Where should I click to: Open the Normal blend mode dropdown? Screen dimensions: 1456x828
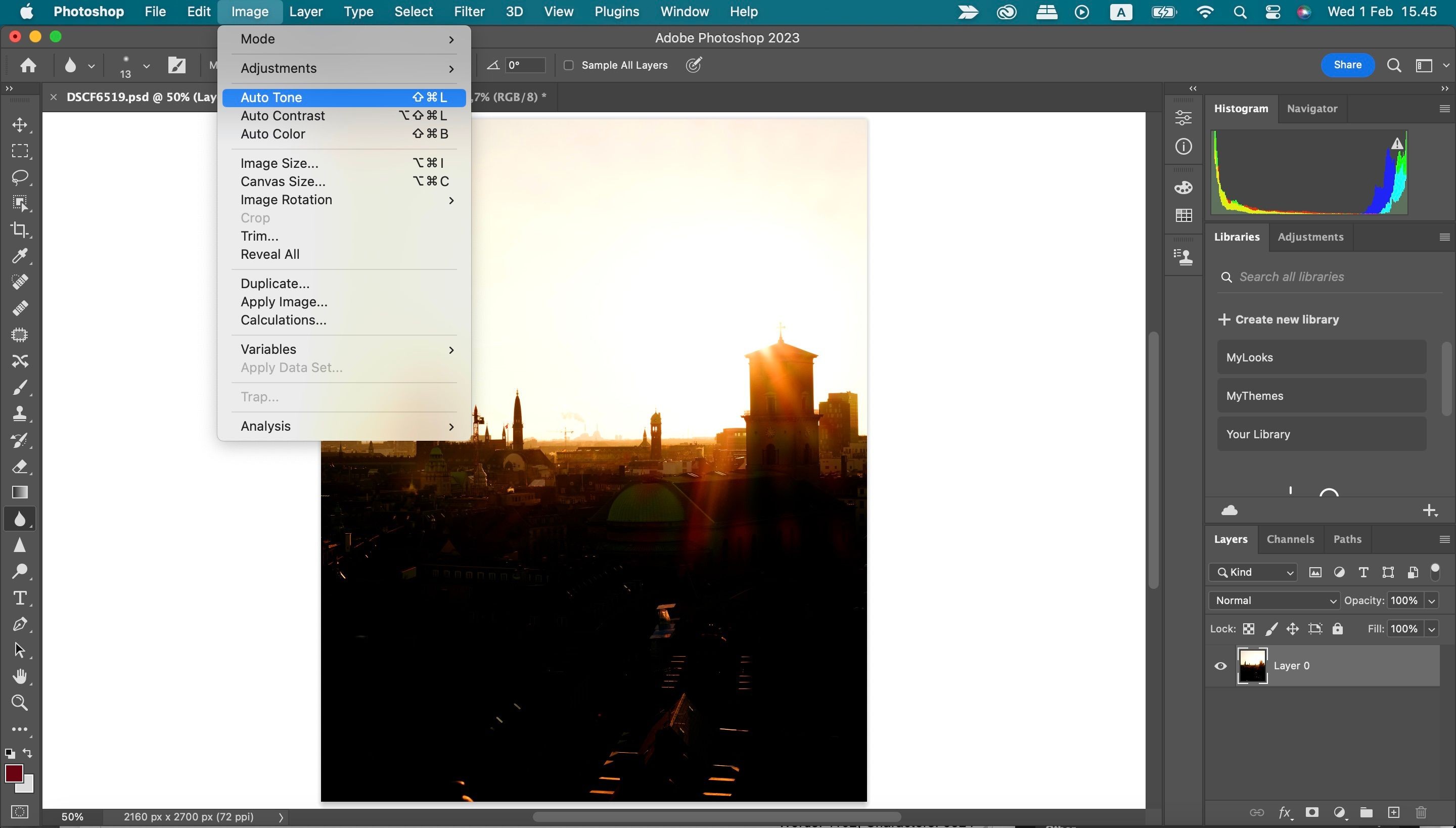click(x=1275, y=601)
